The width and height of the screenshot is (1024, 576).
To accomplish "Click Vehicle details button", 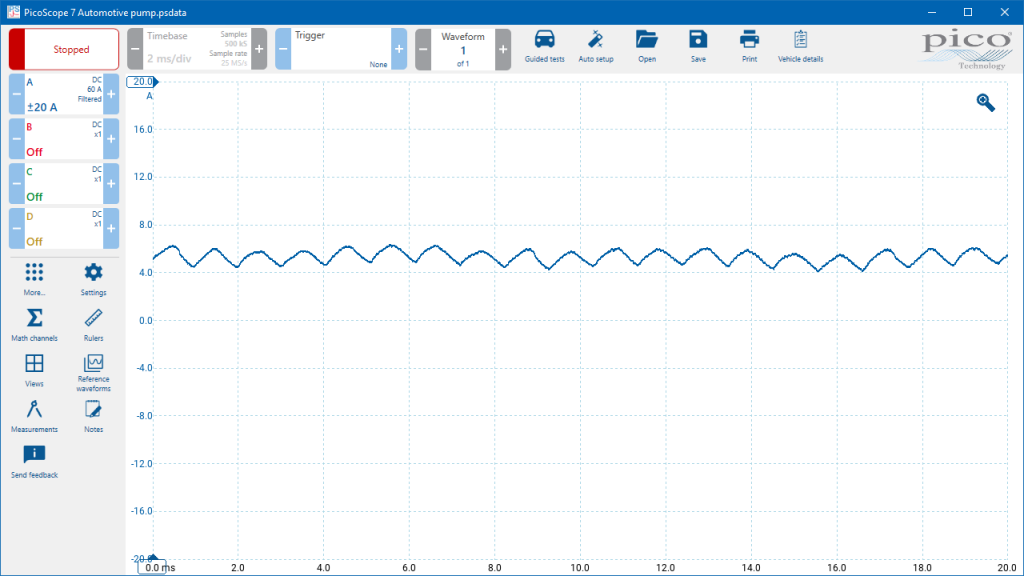I will click(x=800, y=46).
